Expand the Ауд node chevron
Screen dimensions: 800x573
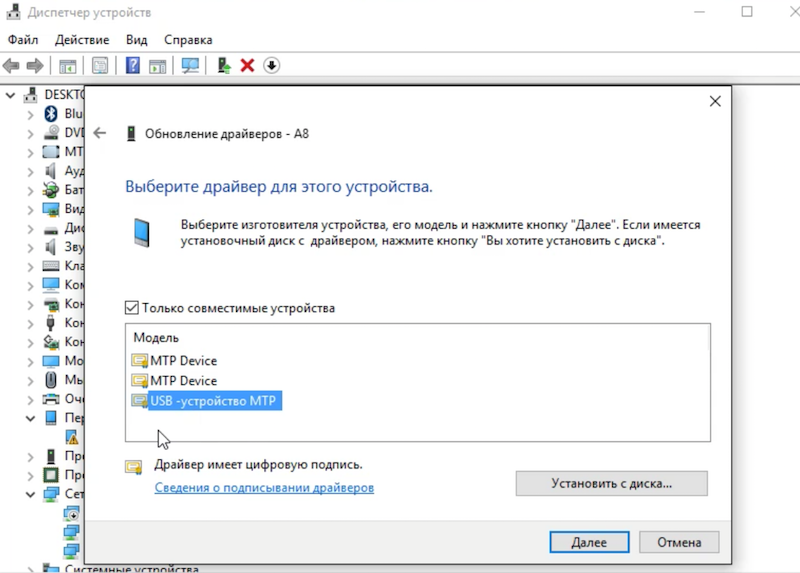tap(30, 172)
